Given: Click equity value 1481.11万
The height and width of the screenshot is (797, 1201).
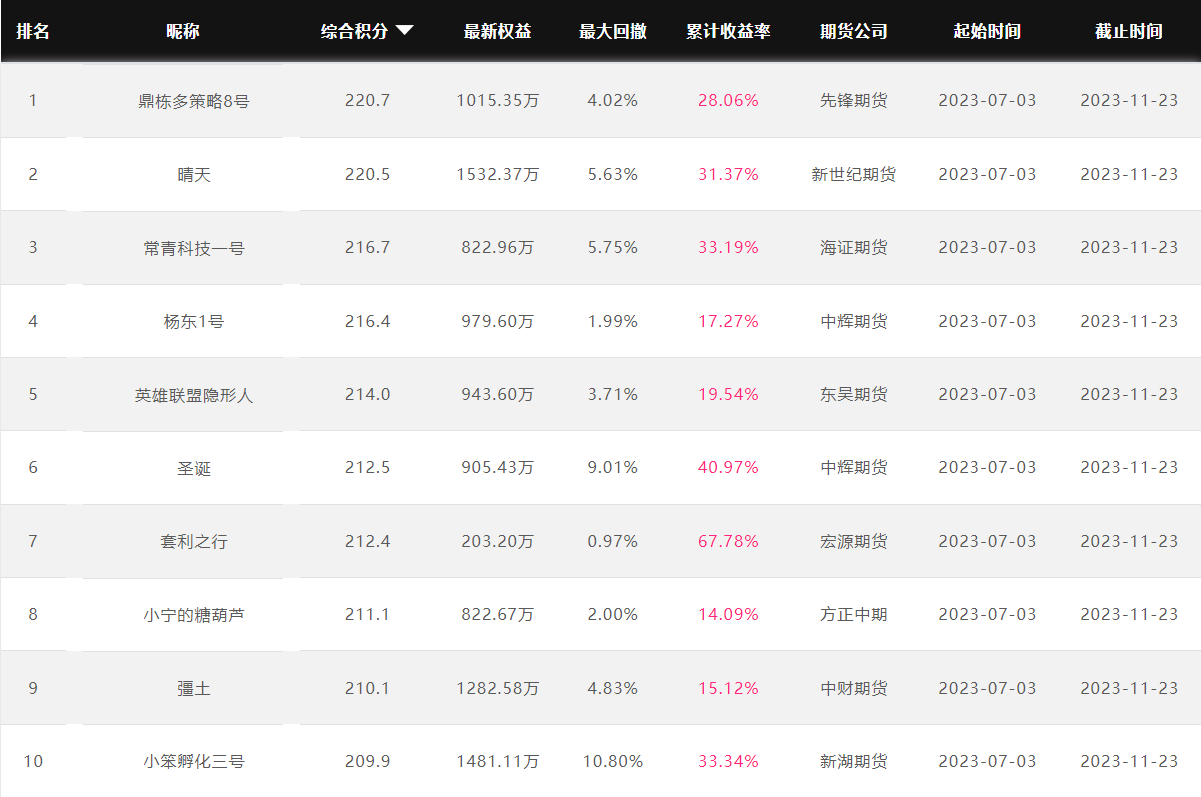Looking at the screenshot, I should pyautogui.click(x=498, y=761).
